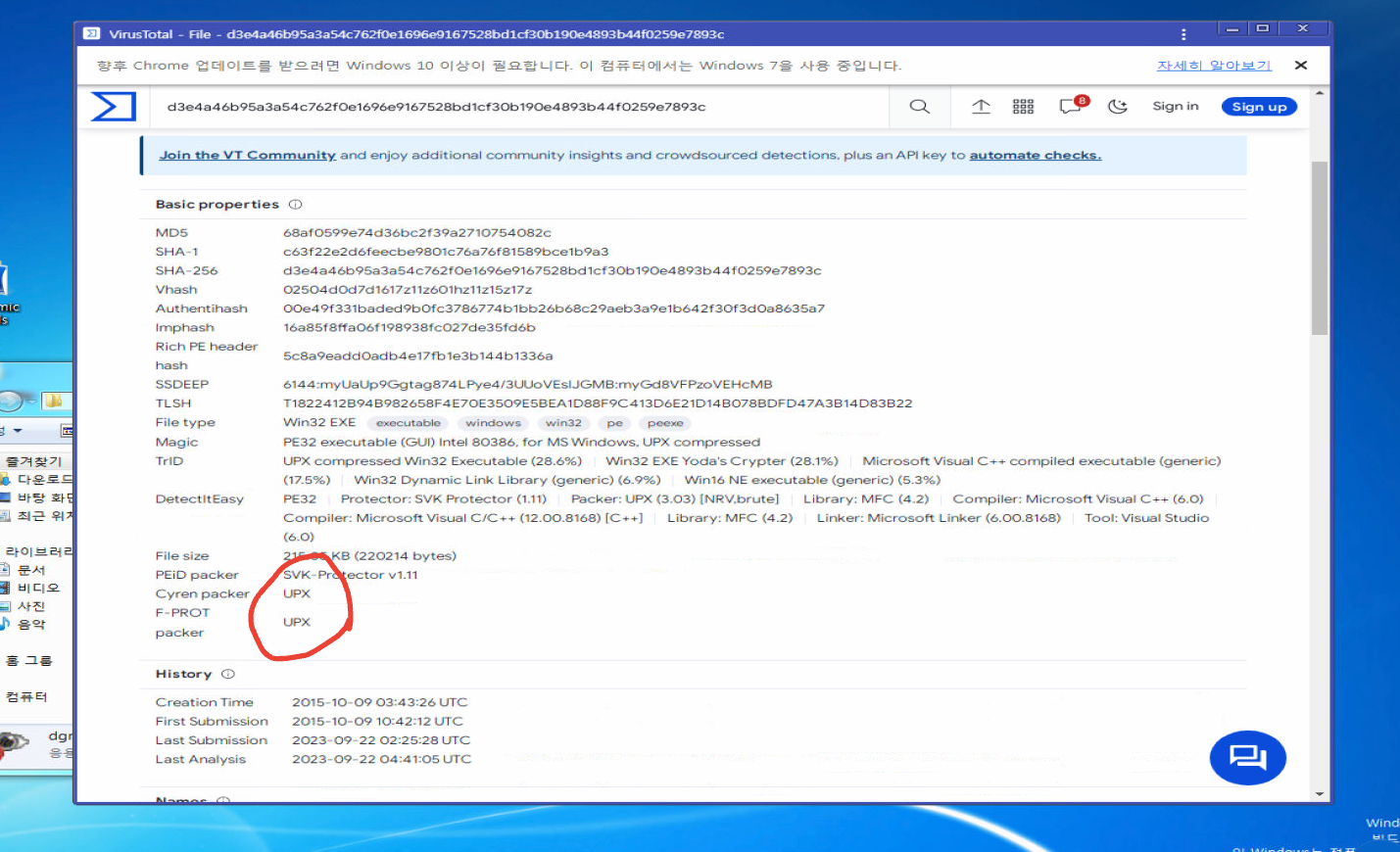Toggle dark mode moon icon

tap(1118, 107)
